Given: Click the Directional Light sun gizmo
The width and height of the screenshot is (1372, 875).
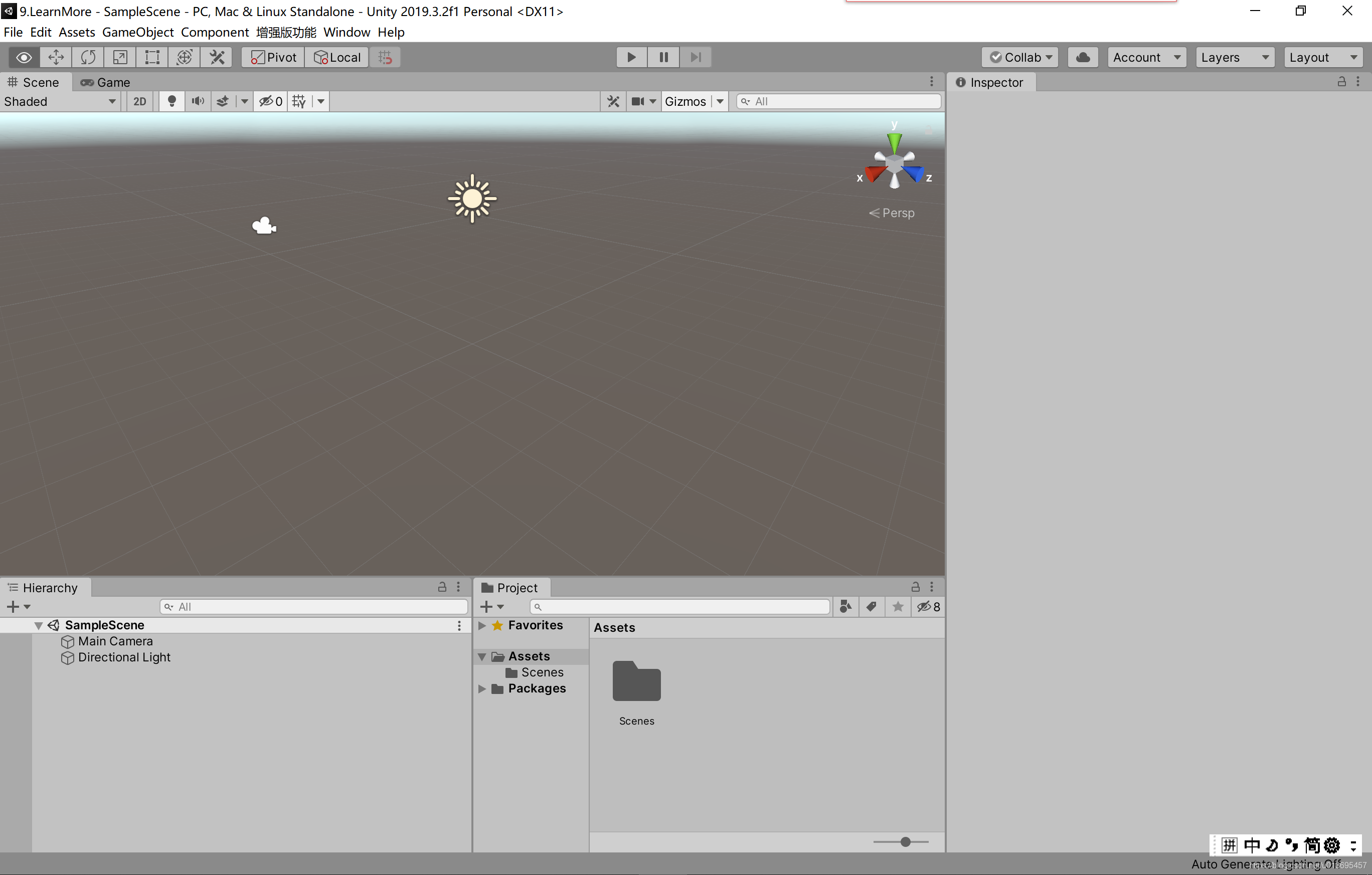Looking at the screenshot, I should point(472,199).
